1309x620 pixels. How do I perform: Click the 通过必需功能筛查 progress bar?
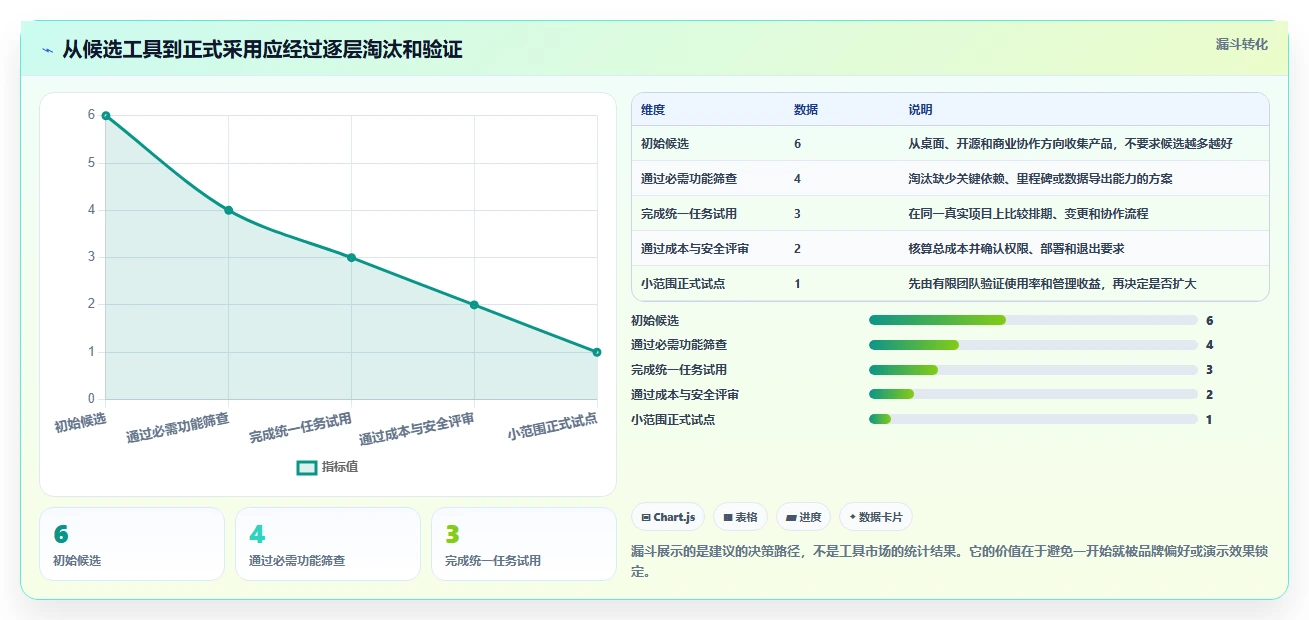1033,345
